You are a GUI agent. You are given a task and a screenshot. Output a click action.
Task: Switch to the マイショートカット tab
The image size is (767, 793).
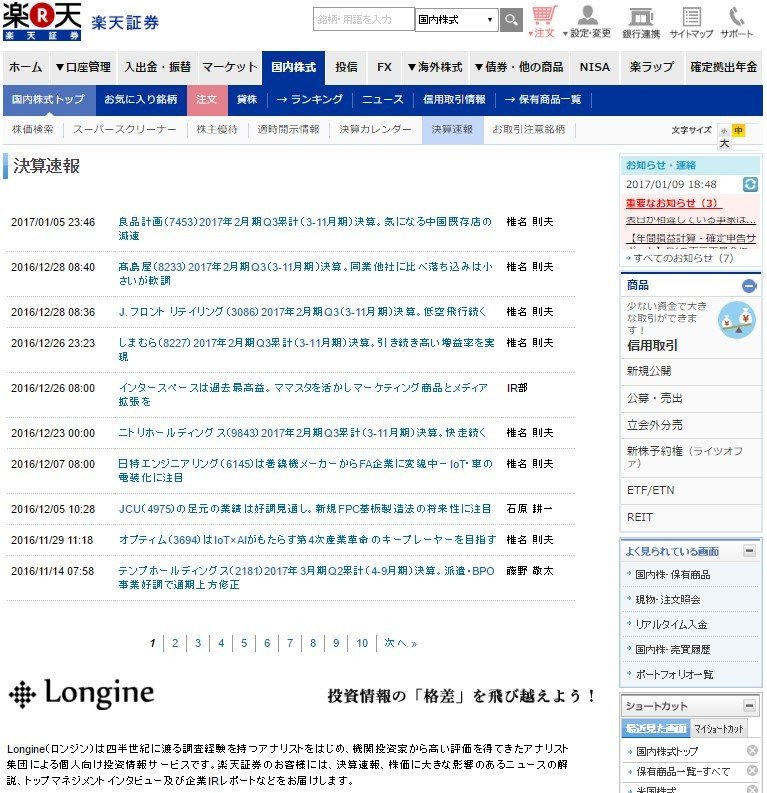[719, 729]
